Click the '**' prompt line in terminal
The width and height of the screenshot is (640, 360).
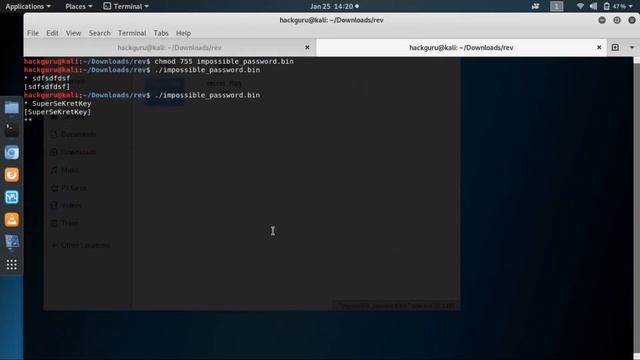point(28,120)
